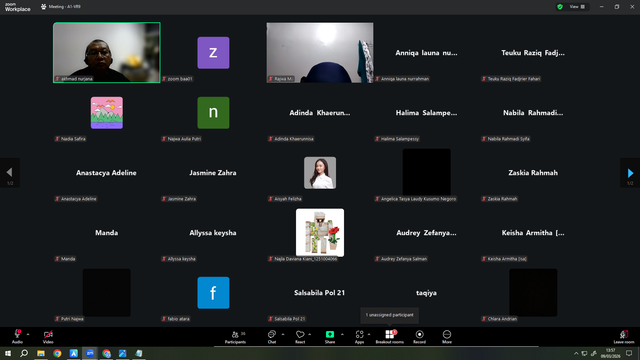
Task: Select fabio atara blue f avatar
Action: (213, 293)
